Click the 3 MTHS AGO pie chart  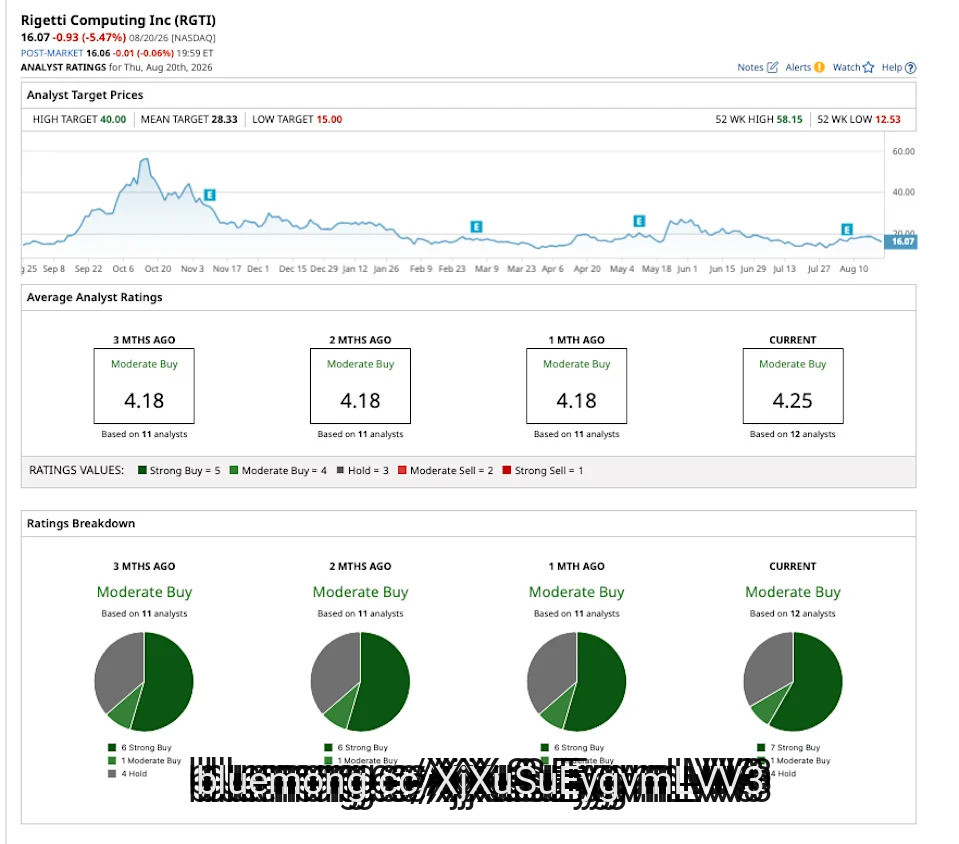[144, 681]
